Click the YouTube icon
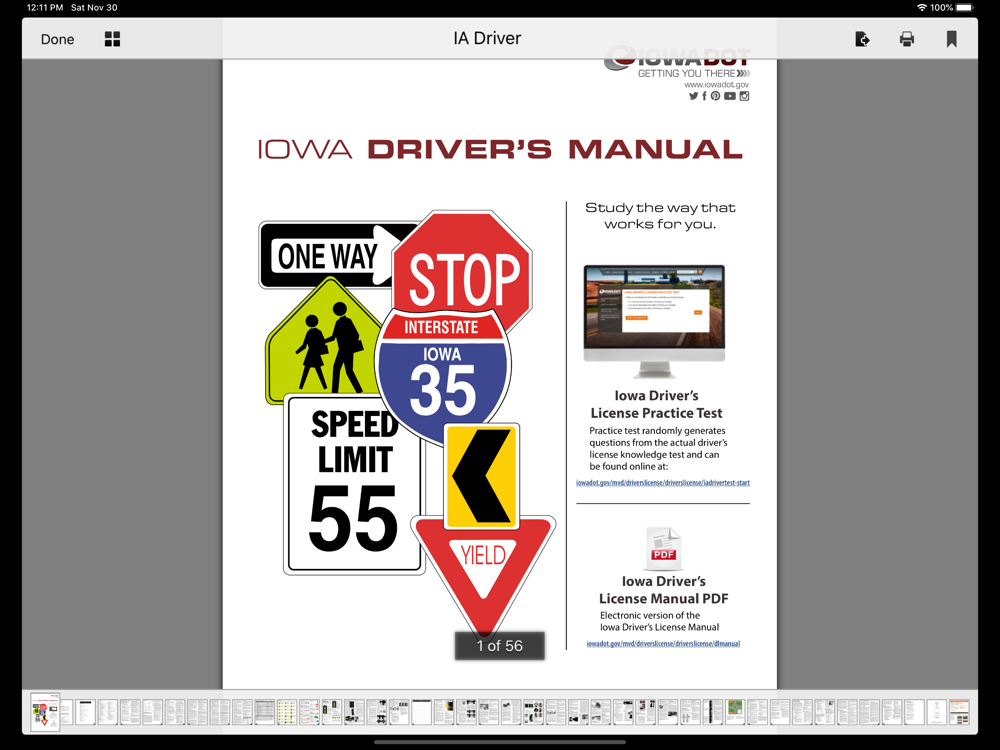Image resolution: width=1000 pixels, height=750 pixels. 730,96
